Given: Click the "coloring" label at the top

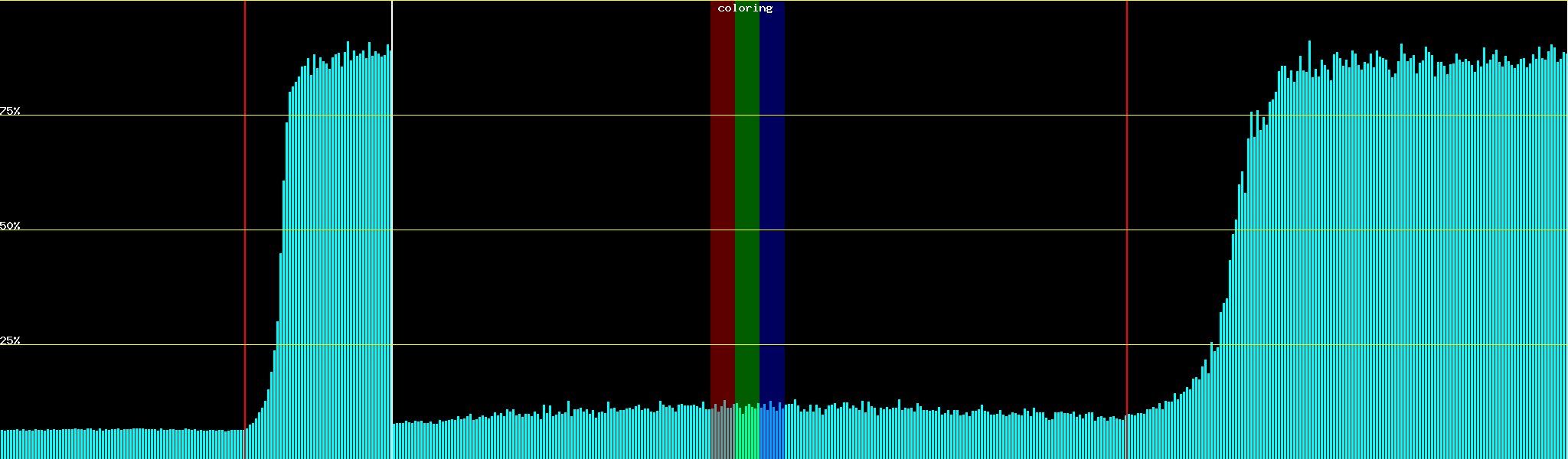Looking at the screenshot, I should coord(745,8).
